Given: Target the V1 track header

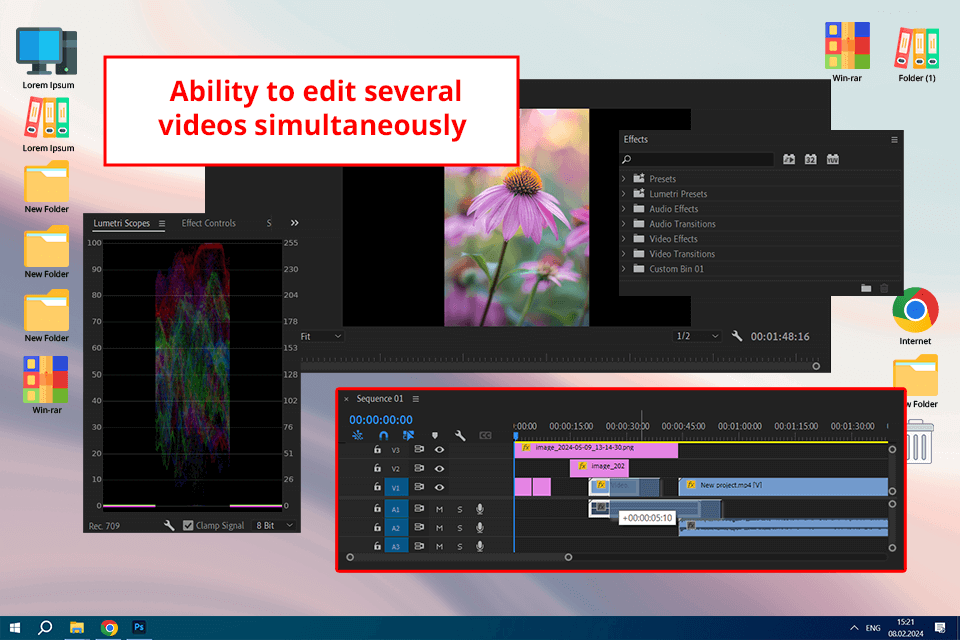Looking at the screenshot, I should point(396,488).
